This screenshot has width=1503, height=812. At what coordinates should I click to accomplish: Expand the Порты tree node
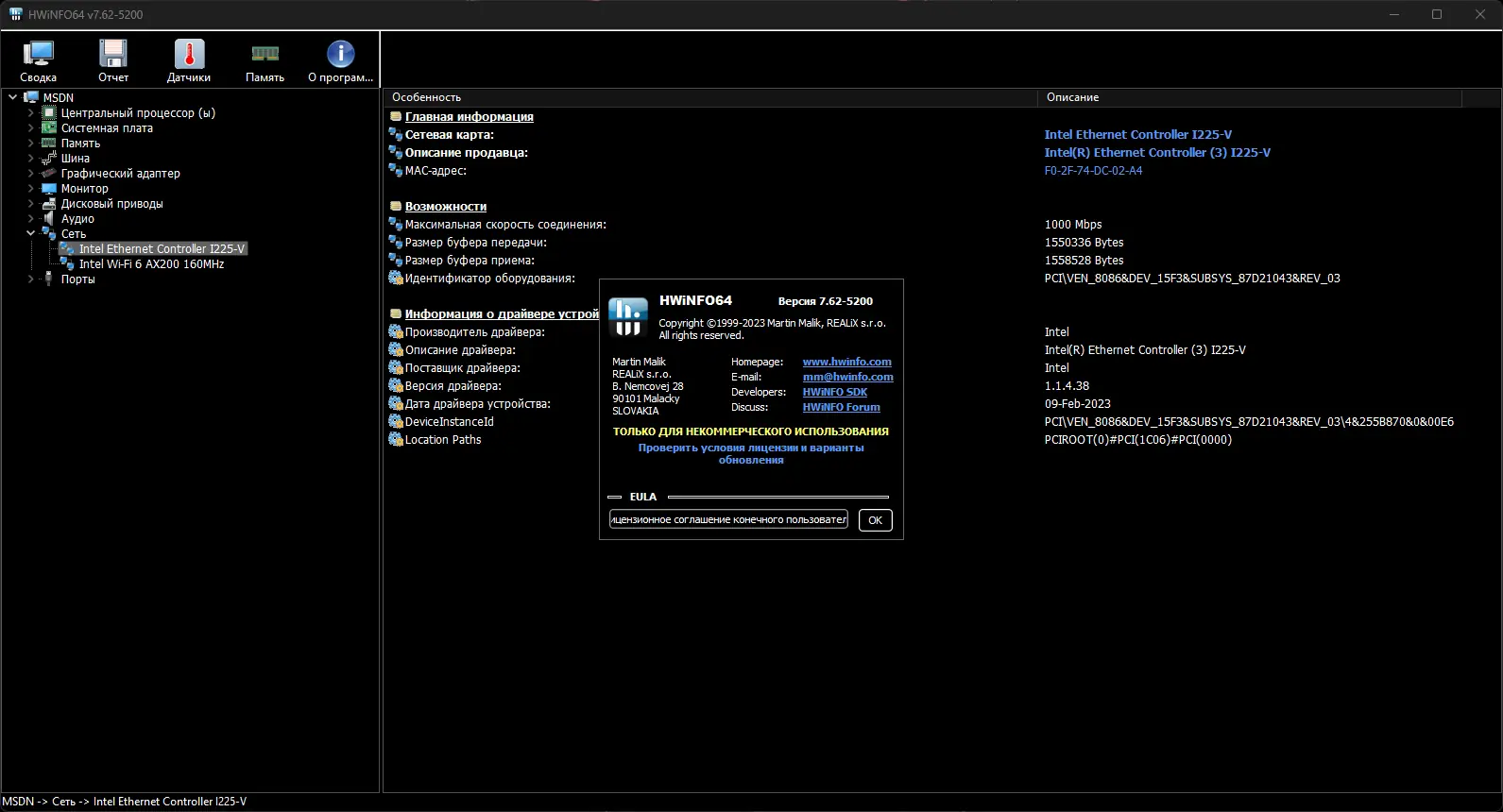click(x=30, y=279)
